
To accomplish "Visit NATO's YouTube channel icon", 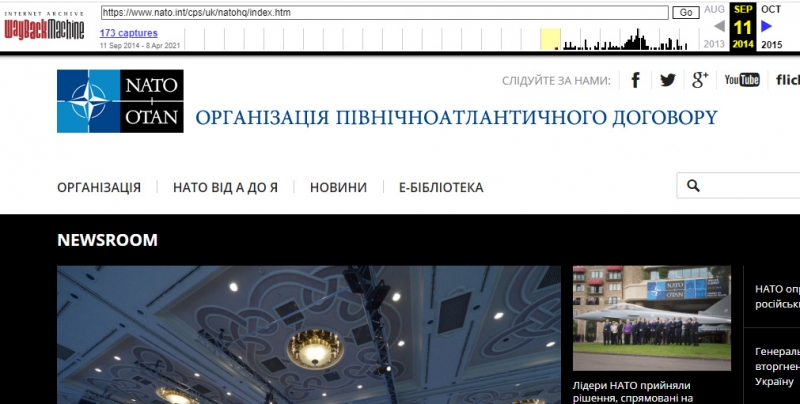I will (742, 80).
